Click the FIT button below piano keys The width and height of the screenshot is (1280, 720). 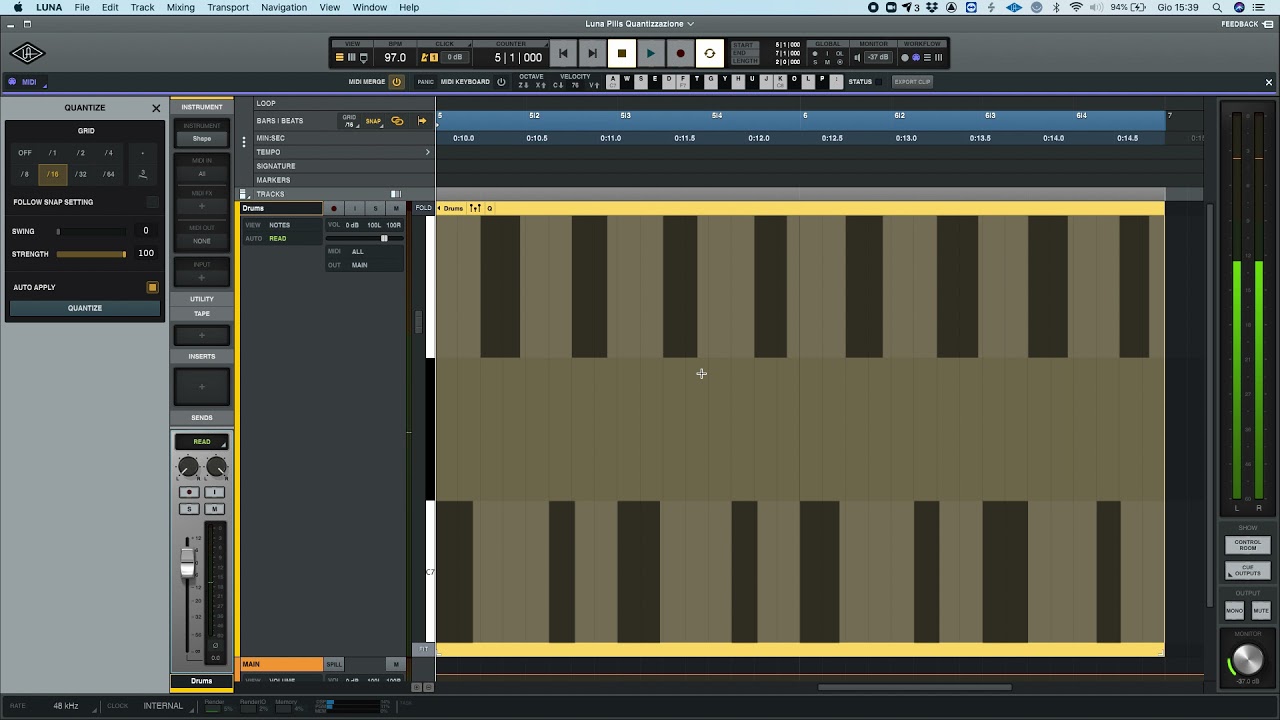pyautogui.click(x=423, y=649)
